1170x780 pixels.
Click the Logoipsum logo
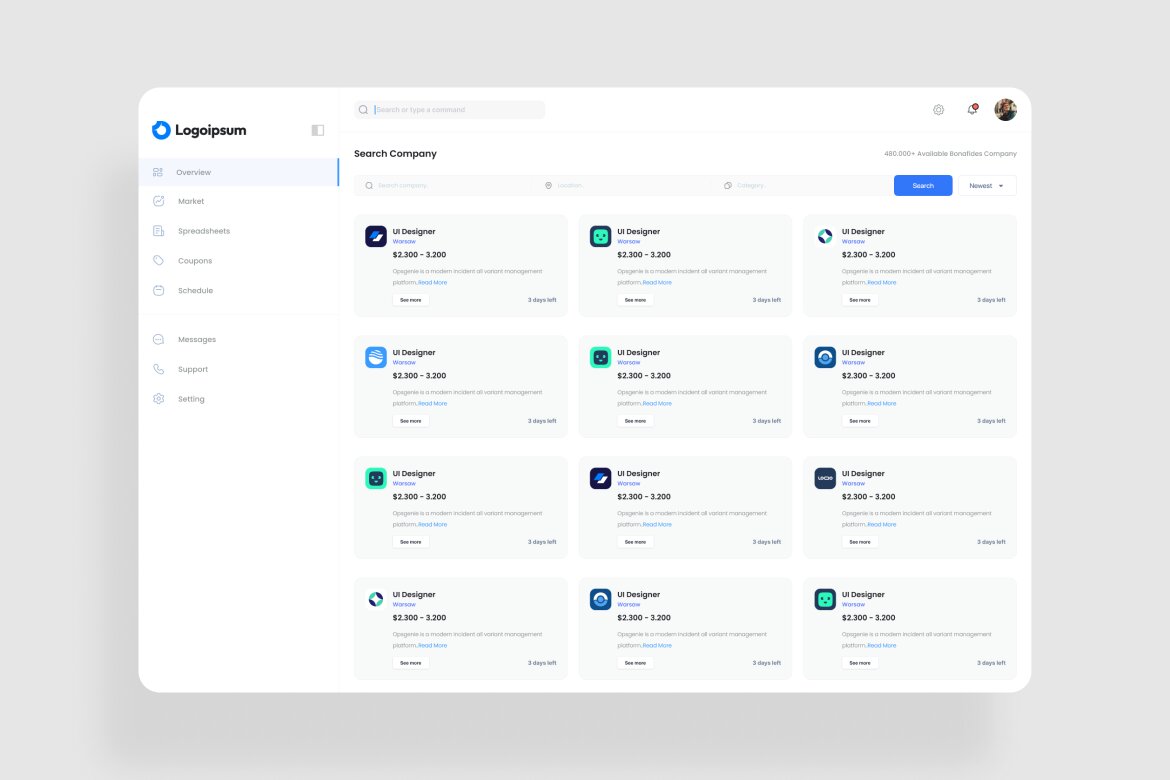pyautogui.click(x=198, y=130)
